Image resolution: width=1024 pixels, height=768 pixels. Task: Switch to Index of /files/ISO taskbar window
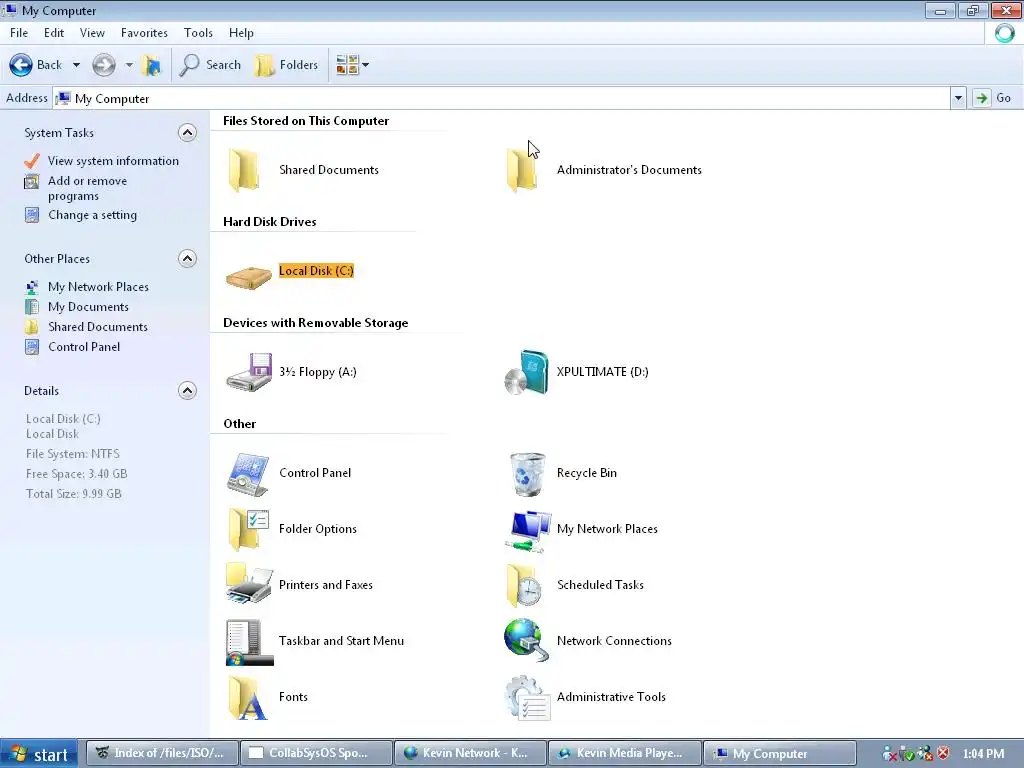click(x=162, y=754)
